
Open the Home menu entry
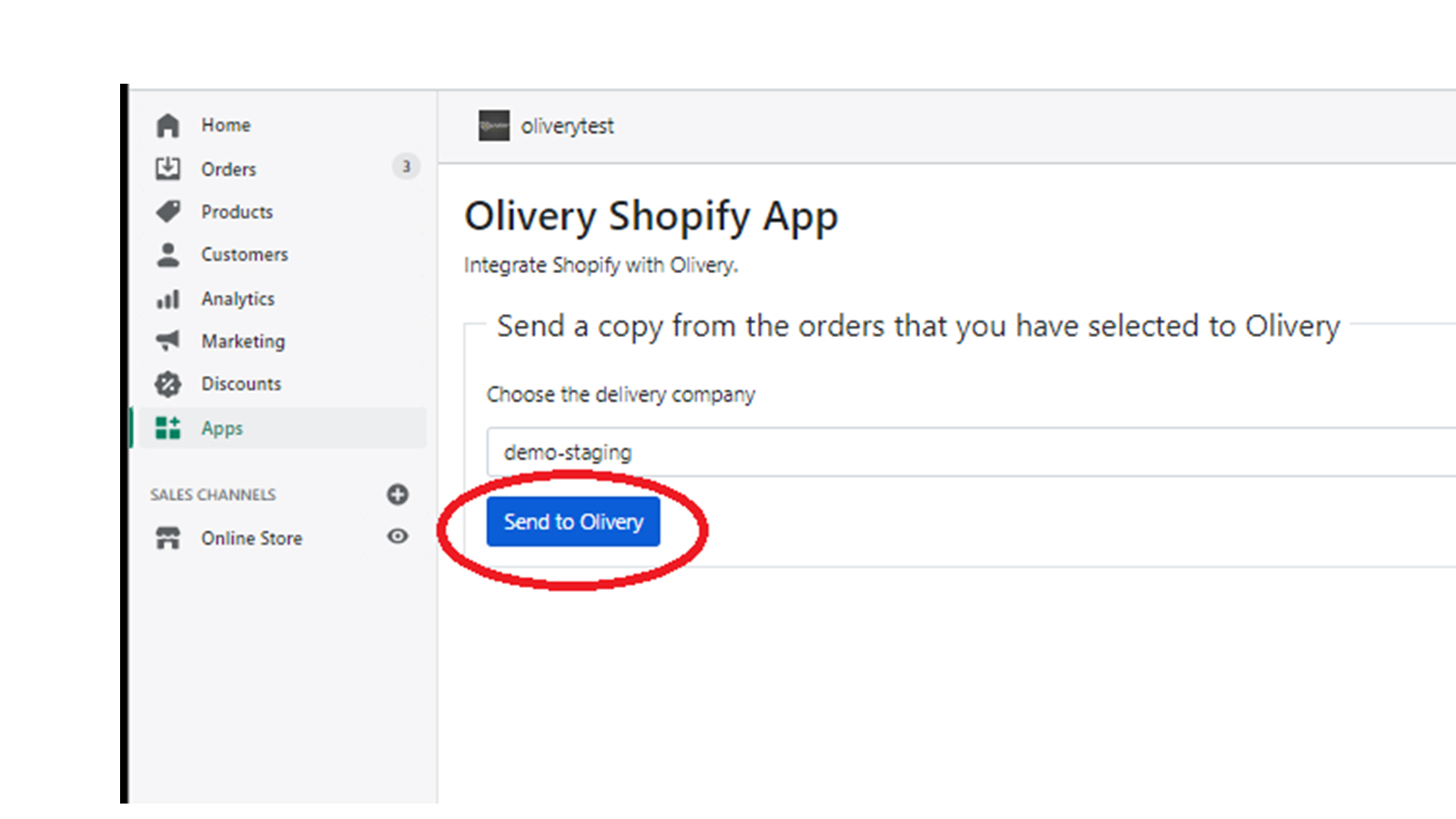pos(225,125)
